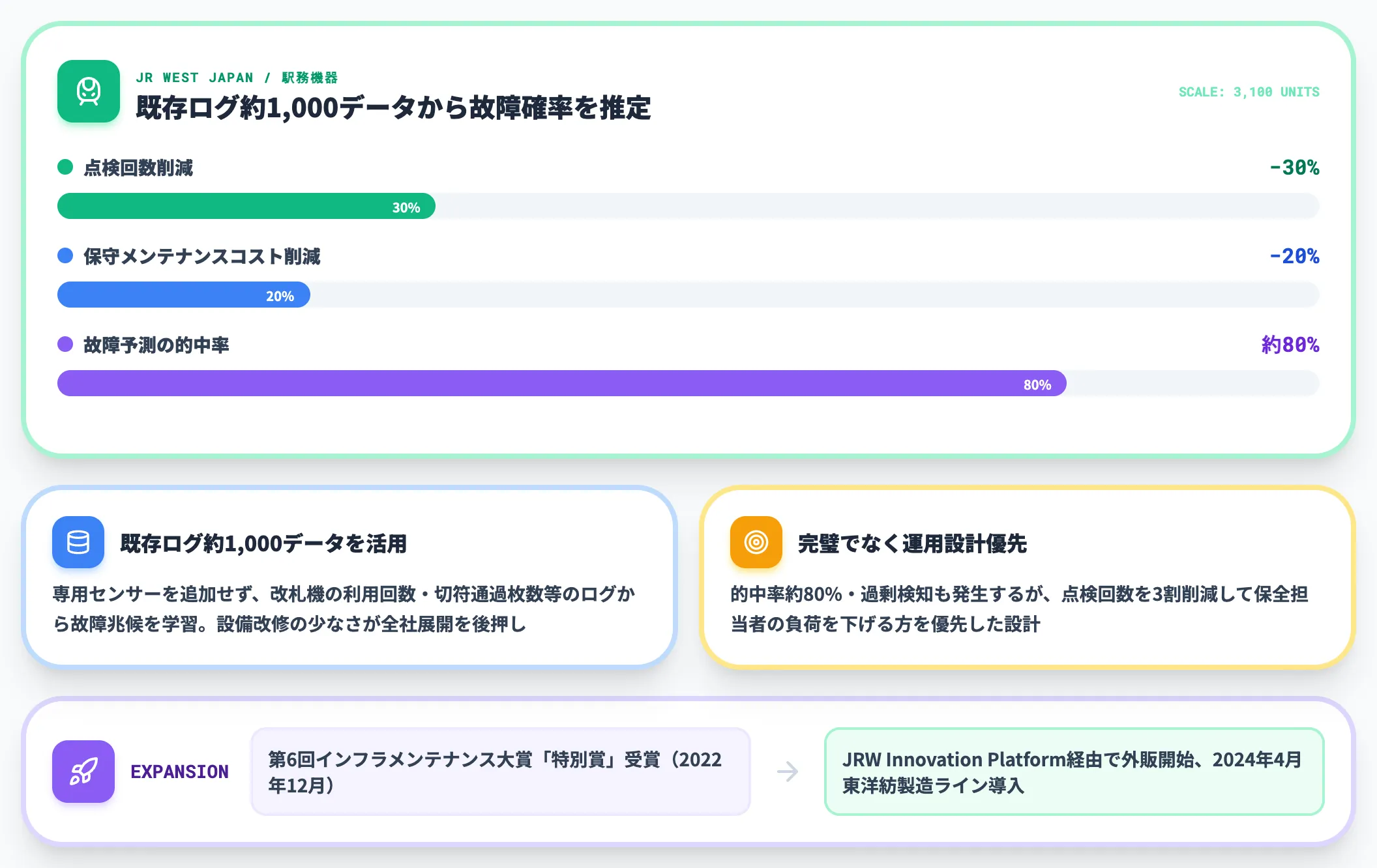Click the green train icon
The height and width of the screenshot is (868, 1377).
pyautogui.click(x=89, y=91)
